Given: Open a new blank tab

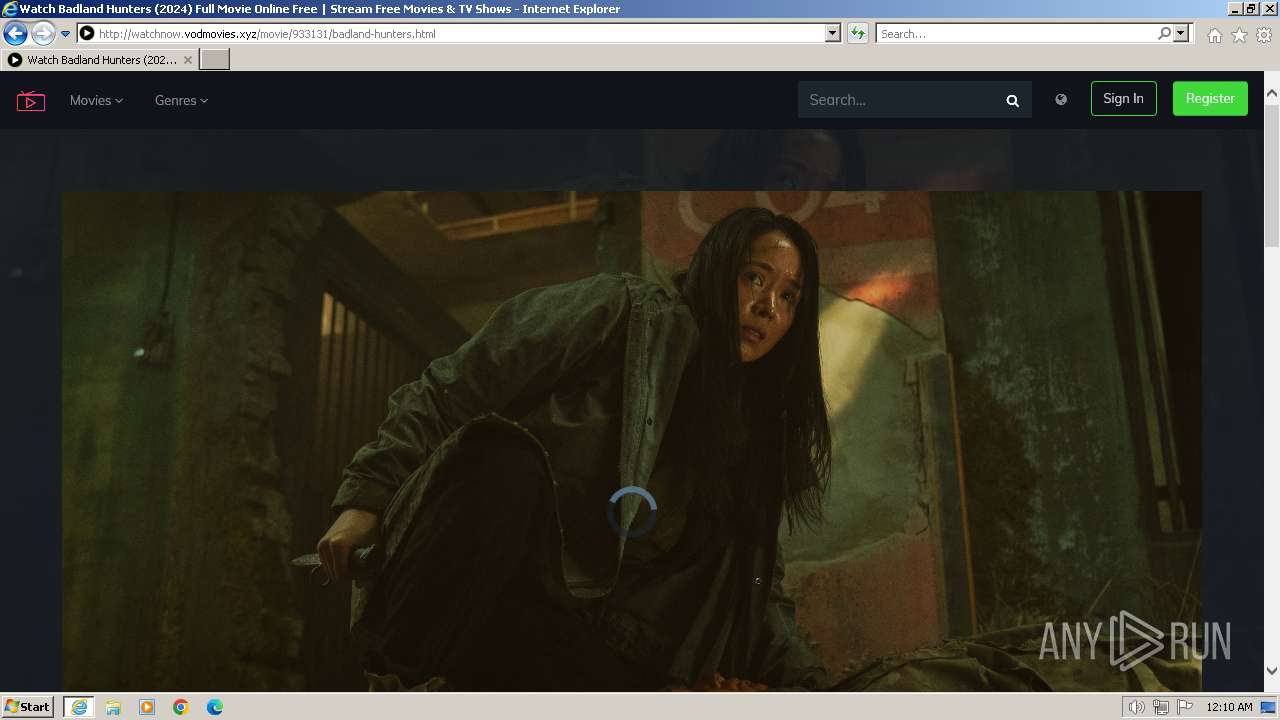Looking at the screenshot, I should pyautogui.click(x=215, y=60).
